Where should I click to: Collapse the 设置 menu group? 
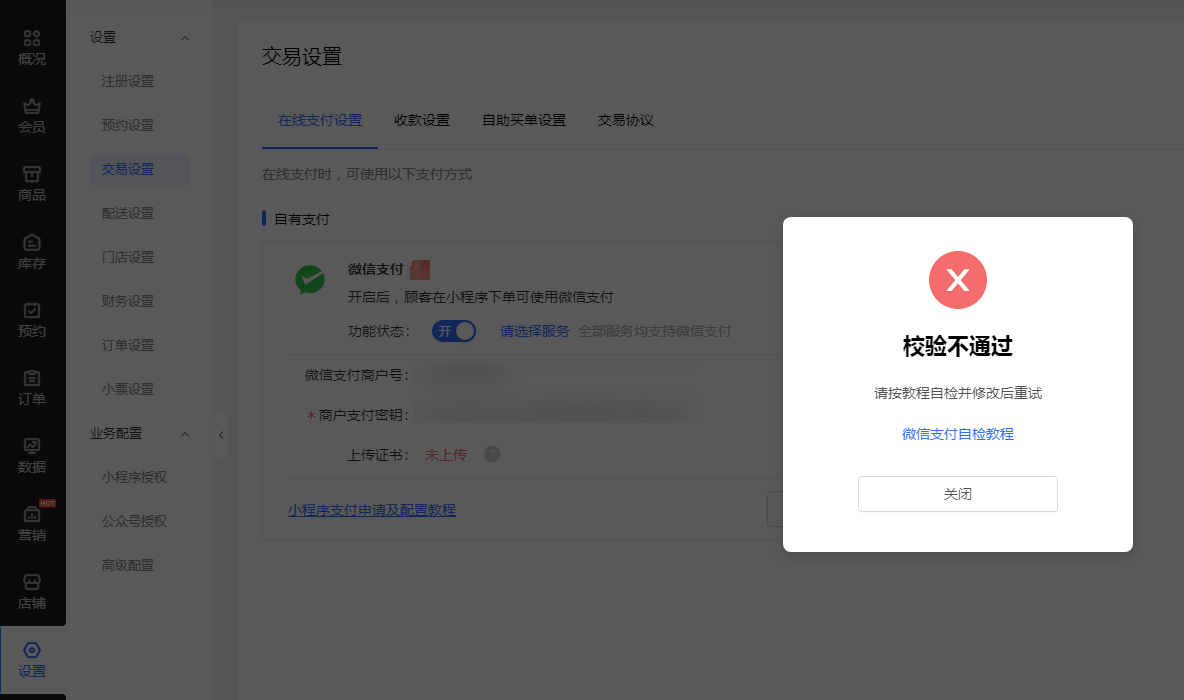coord(185,38)
